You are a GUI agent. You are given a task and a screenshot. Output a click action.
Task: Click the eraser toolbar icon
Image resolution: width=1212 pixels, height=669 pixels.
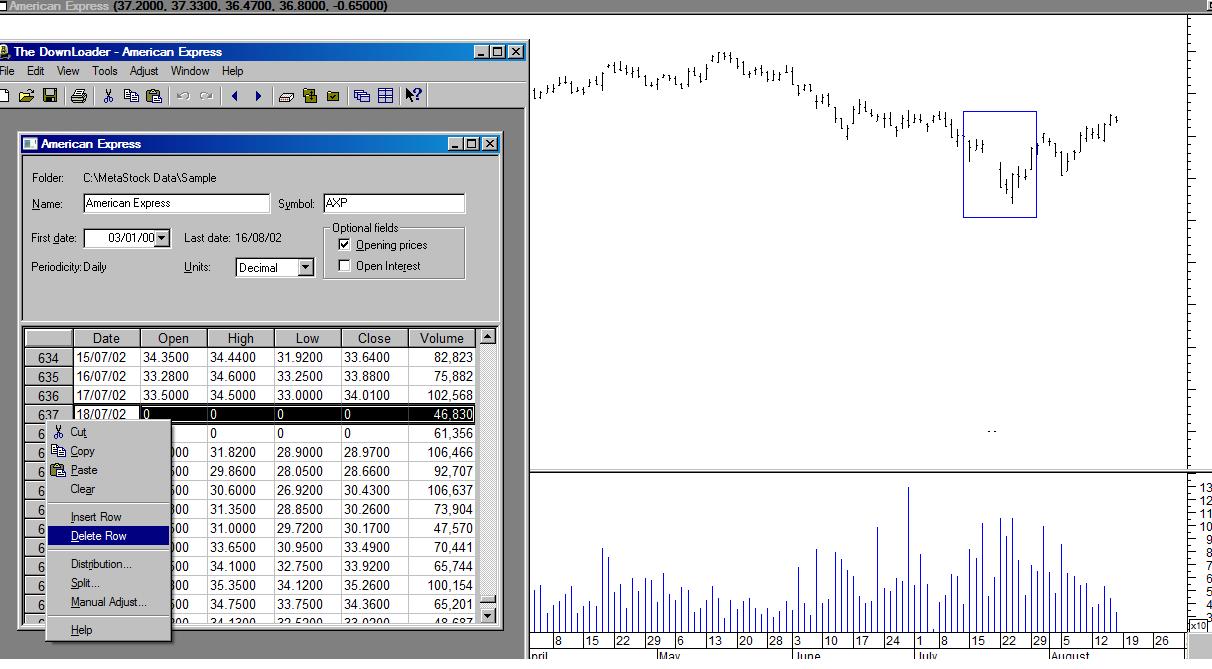[287, 96]
